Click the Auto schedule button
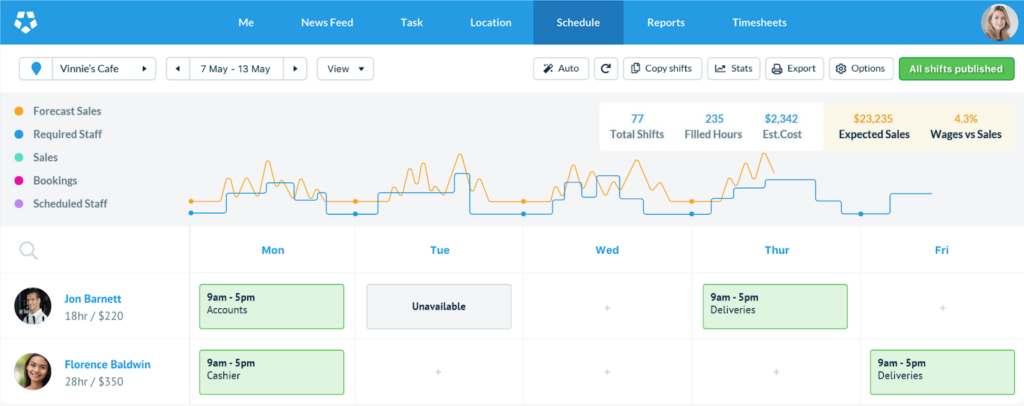Viewport: 1024px width, 406px height. [x=561, y=69]
